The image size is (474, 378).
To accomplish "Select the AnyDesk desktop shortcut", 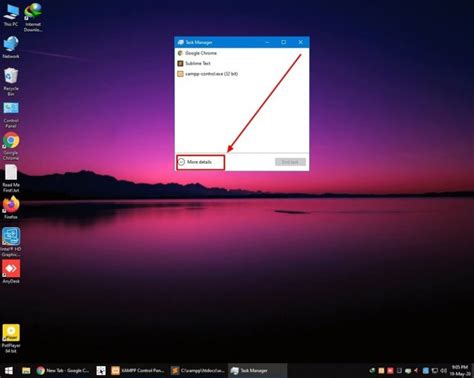I will (11, 272).
